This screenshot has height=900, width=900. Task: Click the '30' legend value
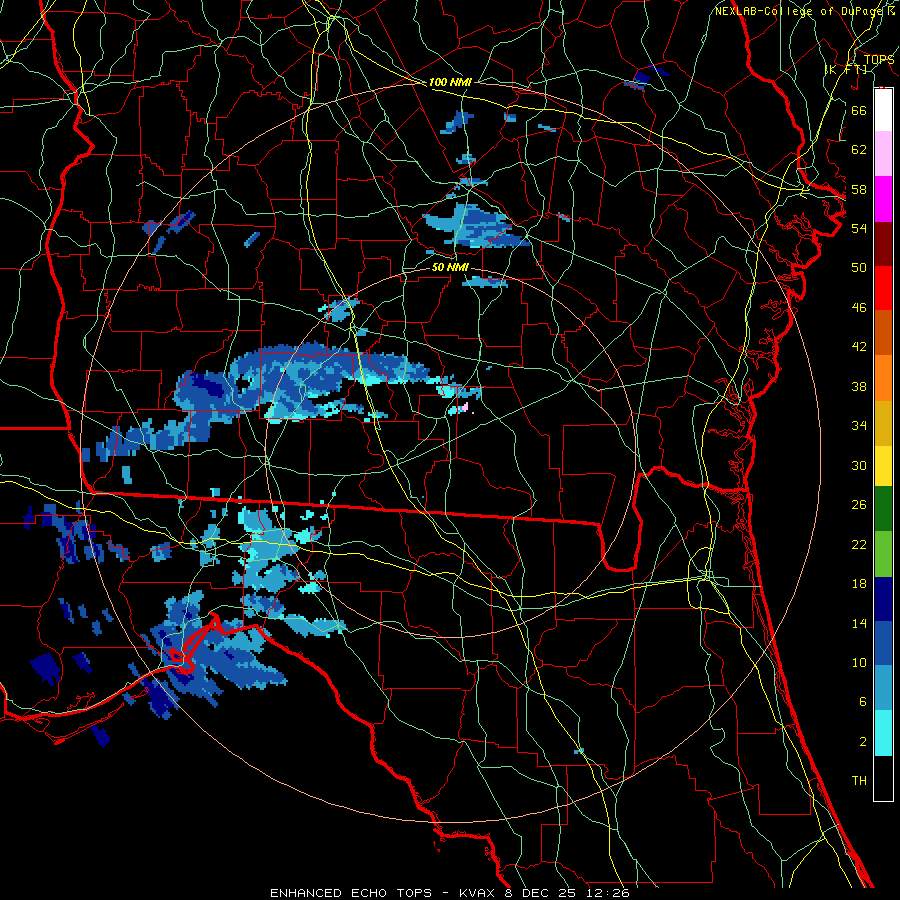[x=859, y=465]
